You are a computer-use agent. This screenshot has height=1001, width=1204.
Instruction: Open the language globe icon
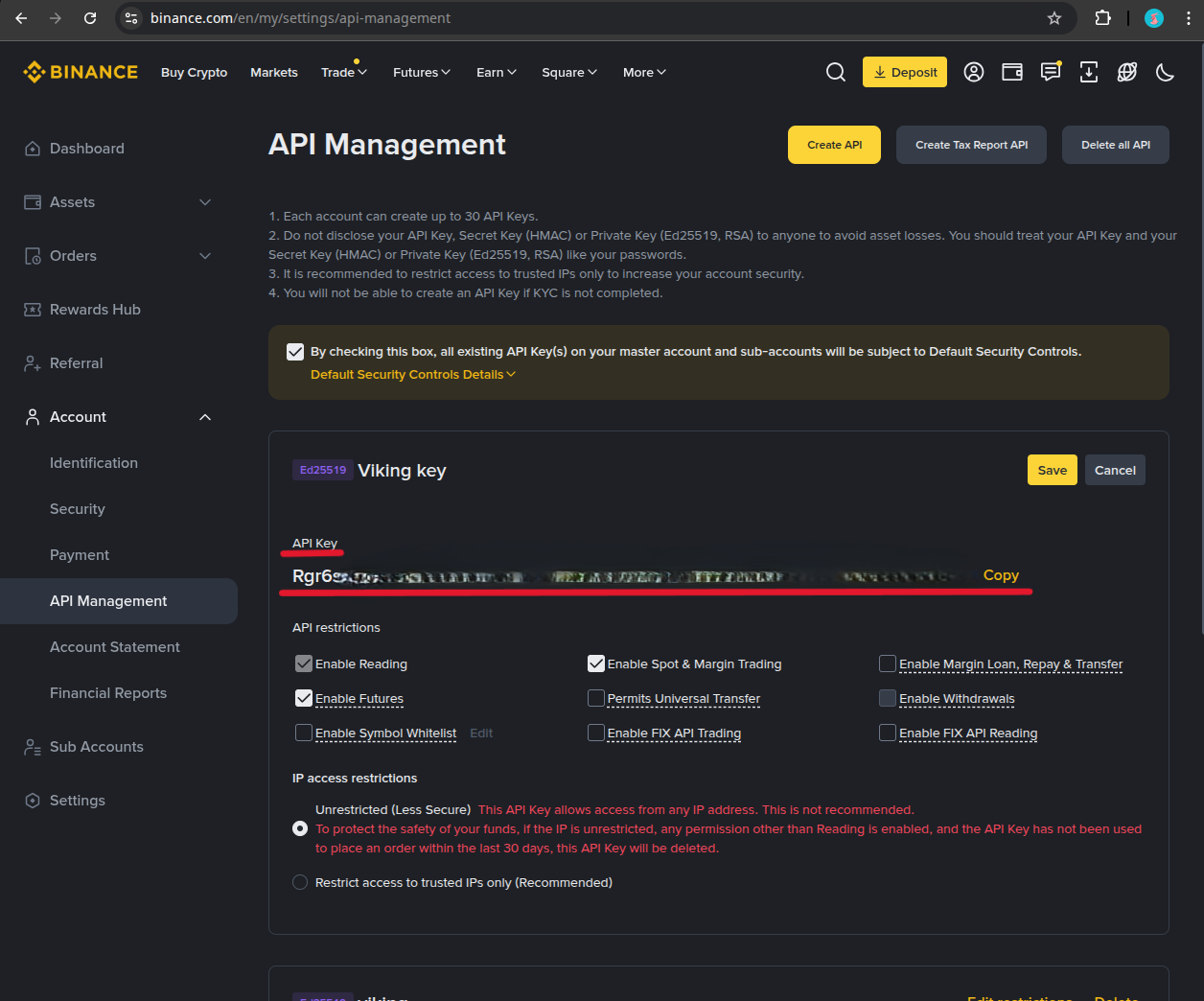click(x=1127, y=72)
